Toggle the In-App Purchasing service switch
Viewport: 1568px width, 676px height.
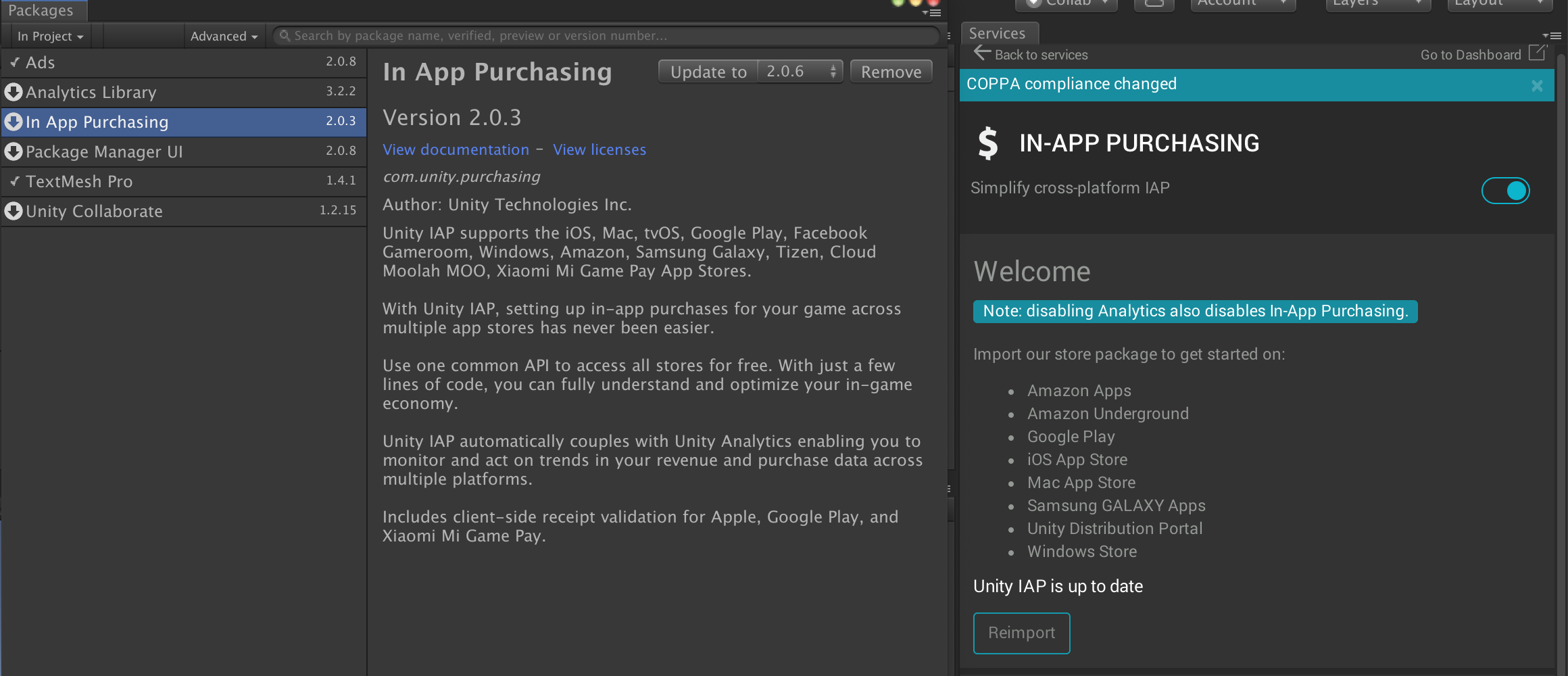click(x=1505, y=191)
